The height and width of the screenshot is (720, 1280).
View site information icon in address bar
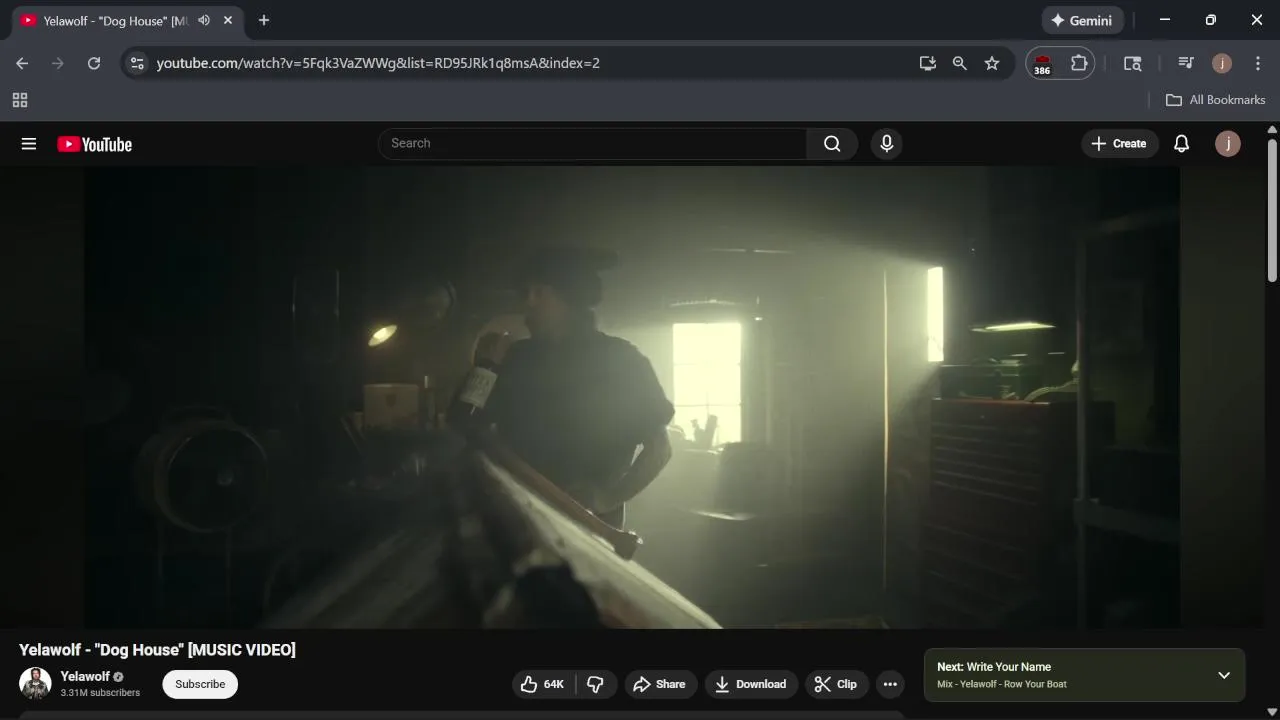138,63
